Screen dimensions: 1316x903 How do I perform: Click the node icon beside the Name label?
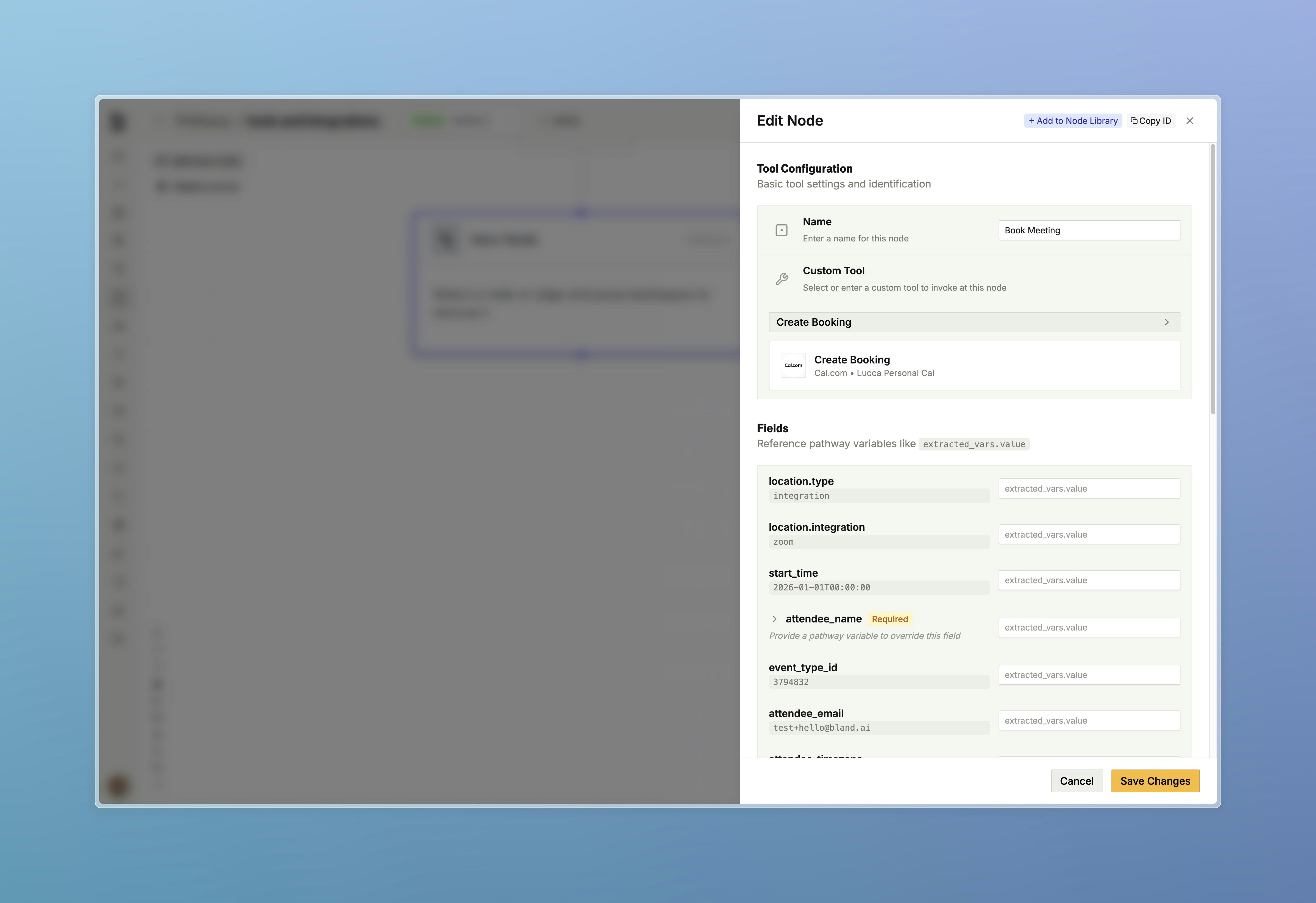(x=782, y=230)
